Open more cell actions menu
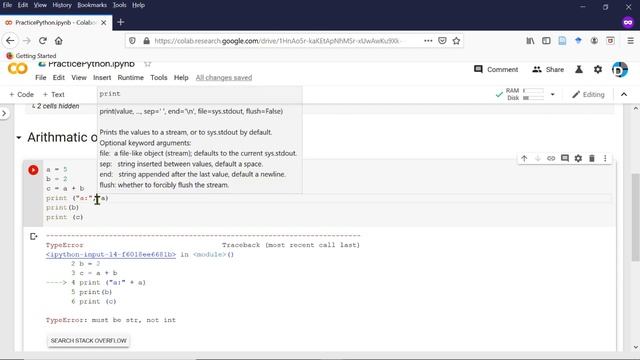Viewport: 640px width, 360px height. 605,158
